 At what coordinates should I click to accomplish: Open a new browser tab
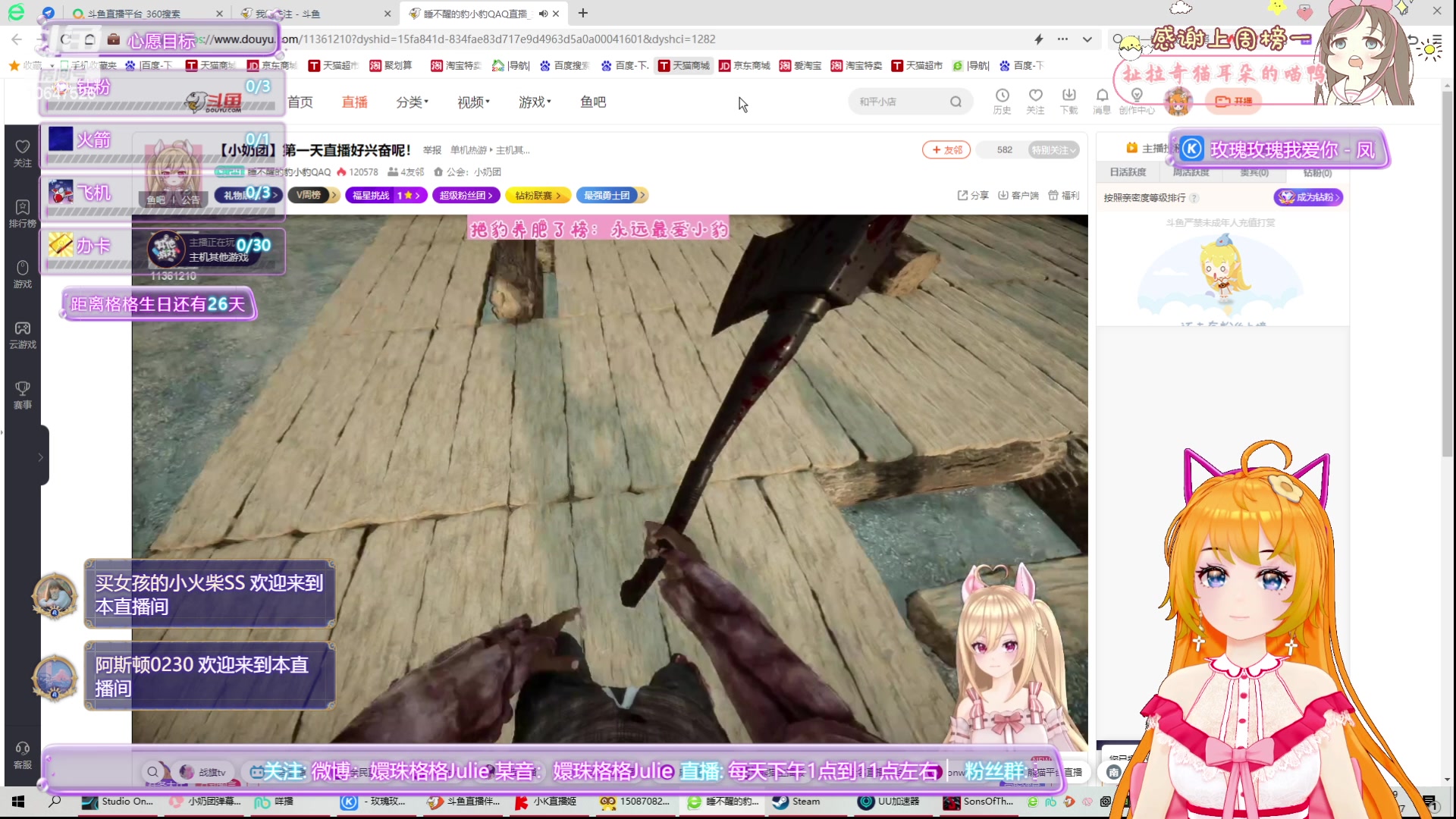coord(582,14)
